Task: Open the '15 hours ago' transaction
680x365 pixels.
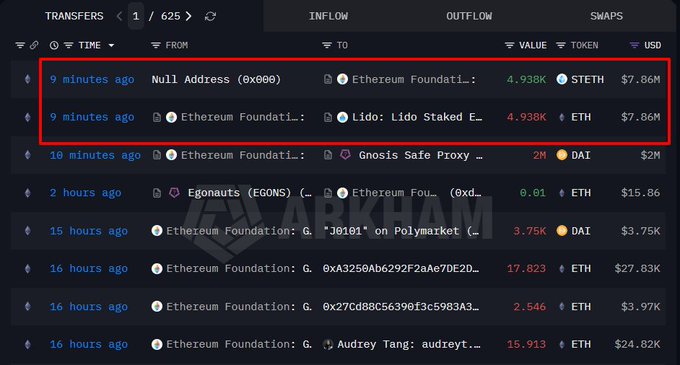Action: [x=88, y=231]
